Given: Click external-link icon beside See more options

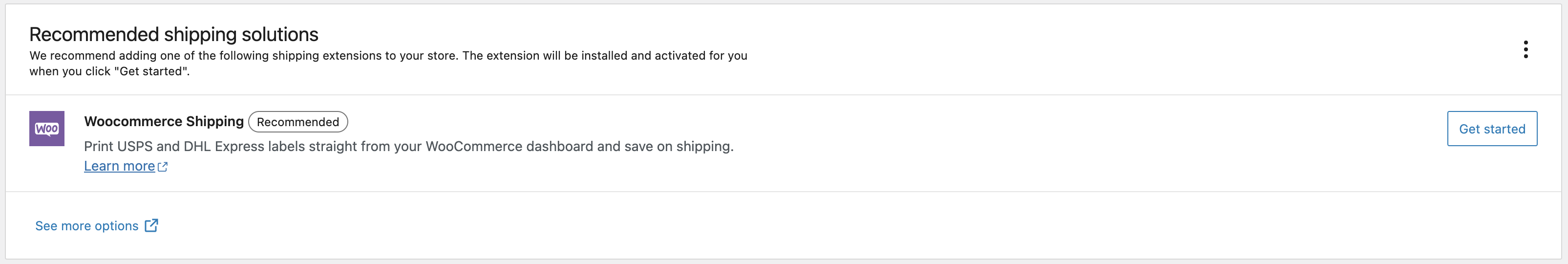Looking at the screenshot, I should [151, 225].
